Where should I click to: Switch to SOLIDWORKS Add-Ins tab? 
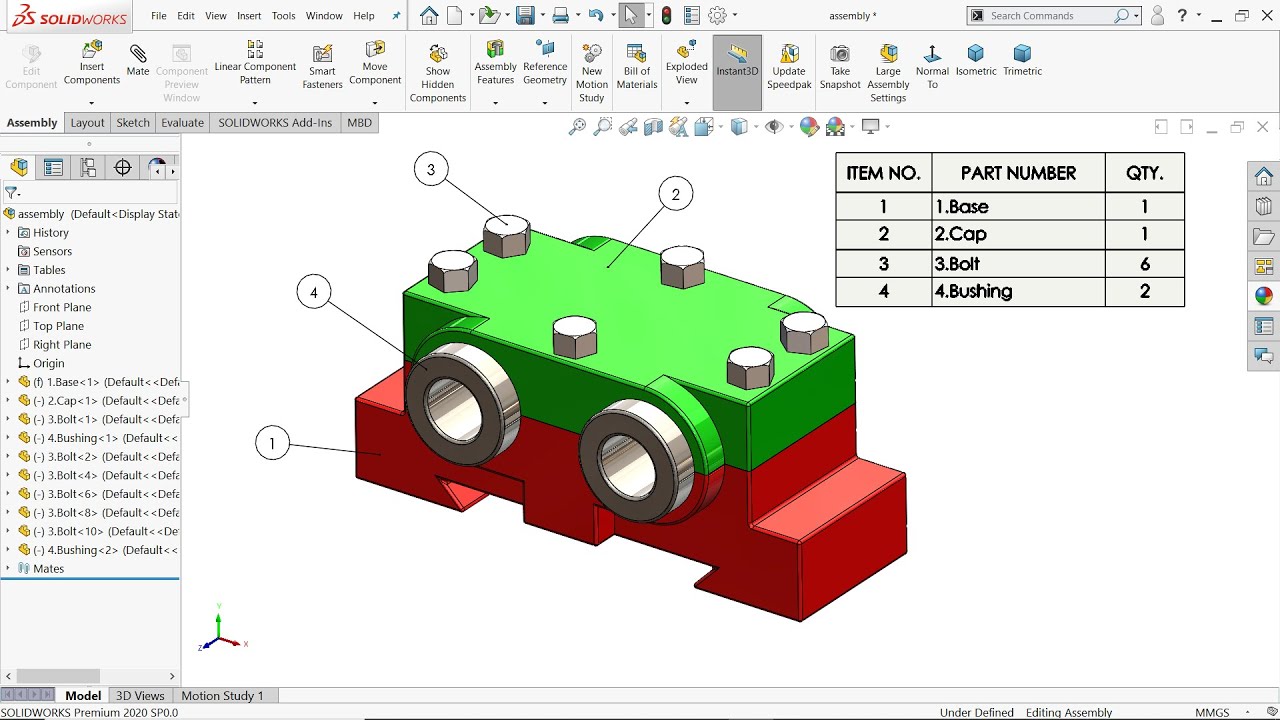click(x=275, y=123)
